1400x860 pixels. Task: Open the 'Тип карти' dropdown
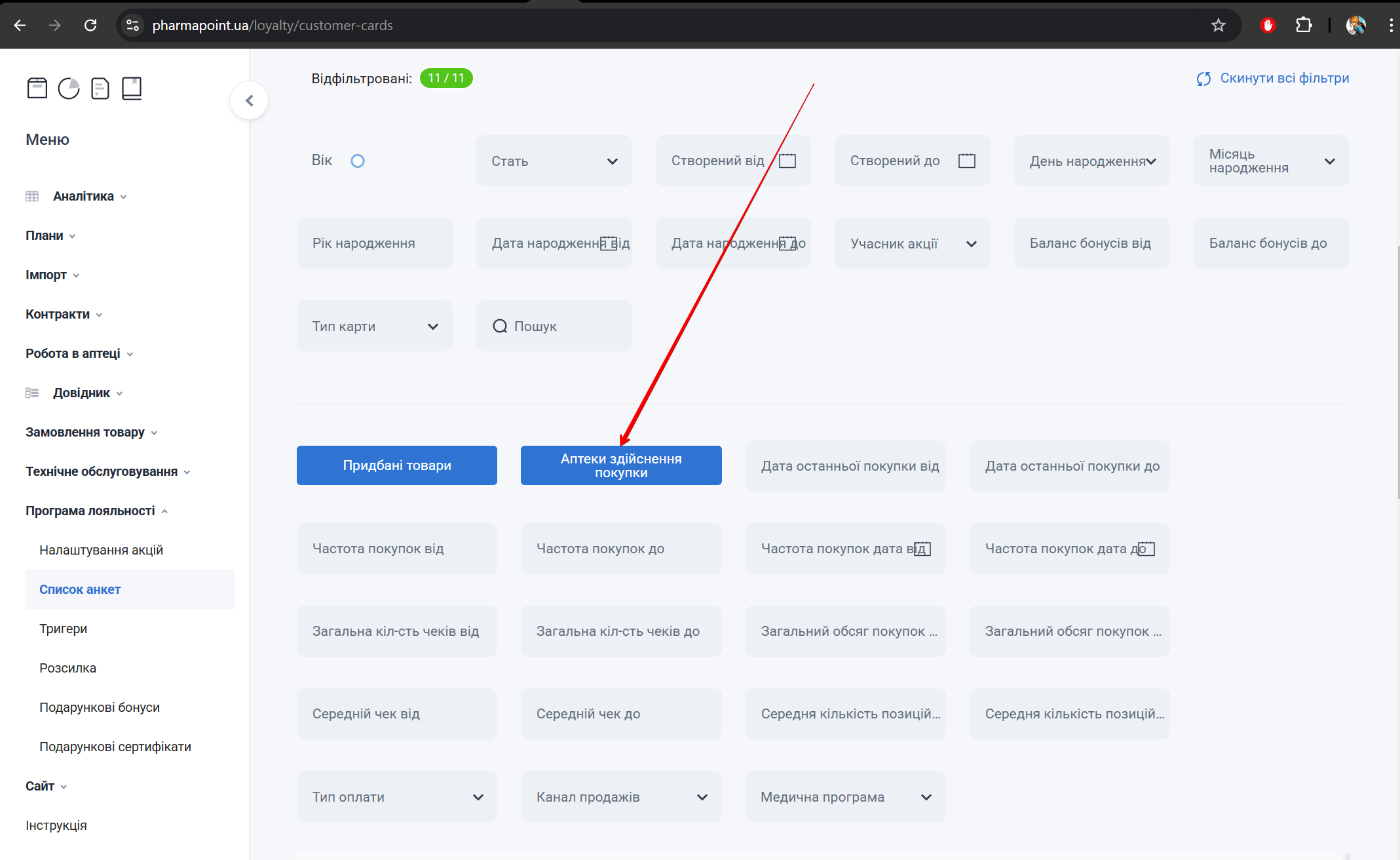375,326
